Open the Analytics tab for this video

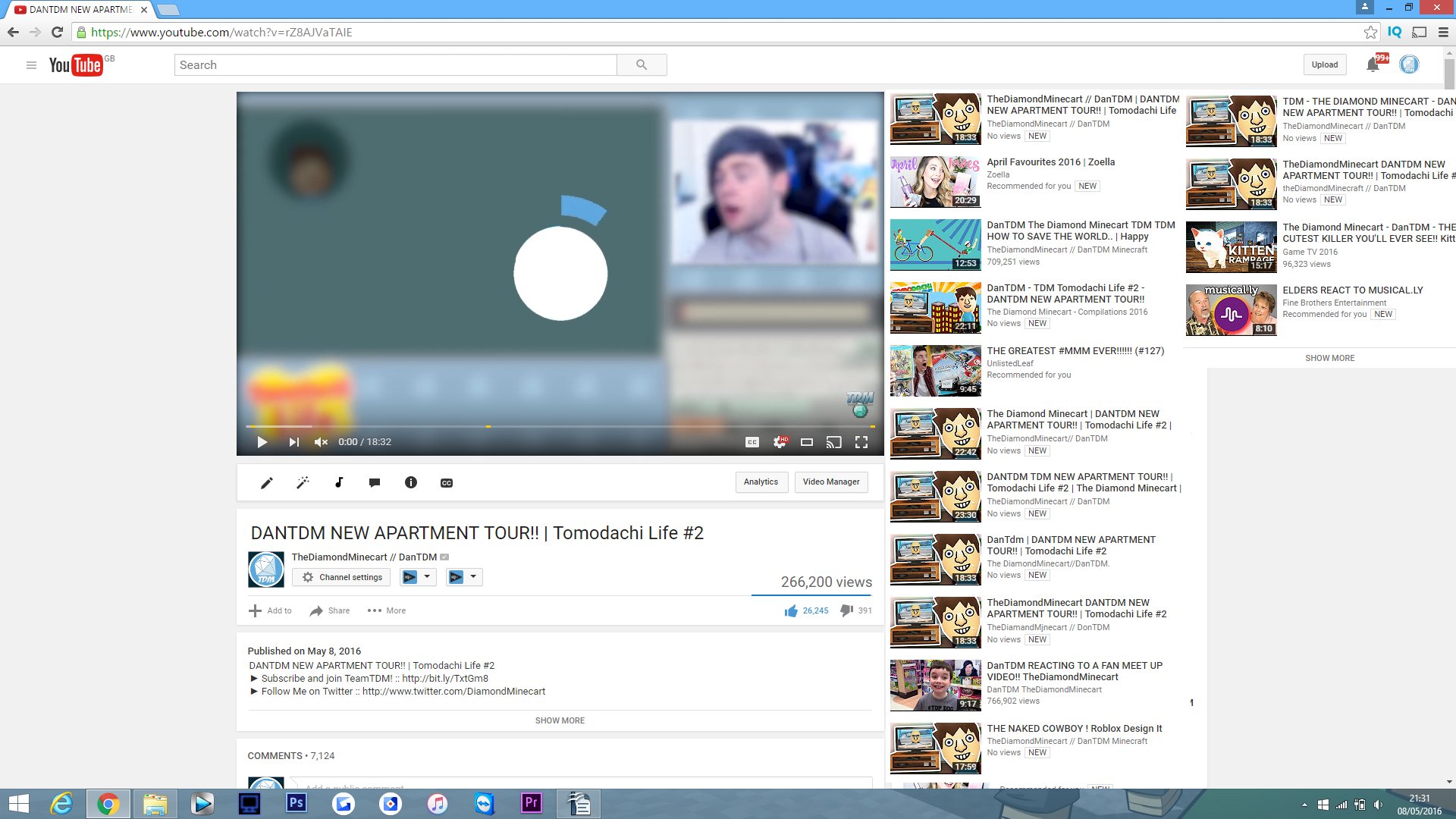point(761,482)
